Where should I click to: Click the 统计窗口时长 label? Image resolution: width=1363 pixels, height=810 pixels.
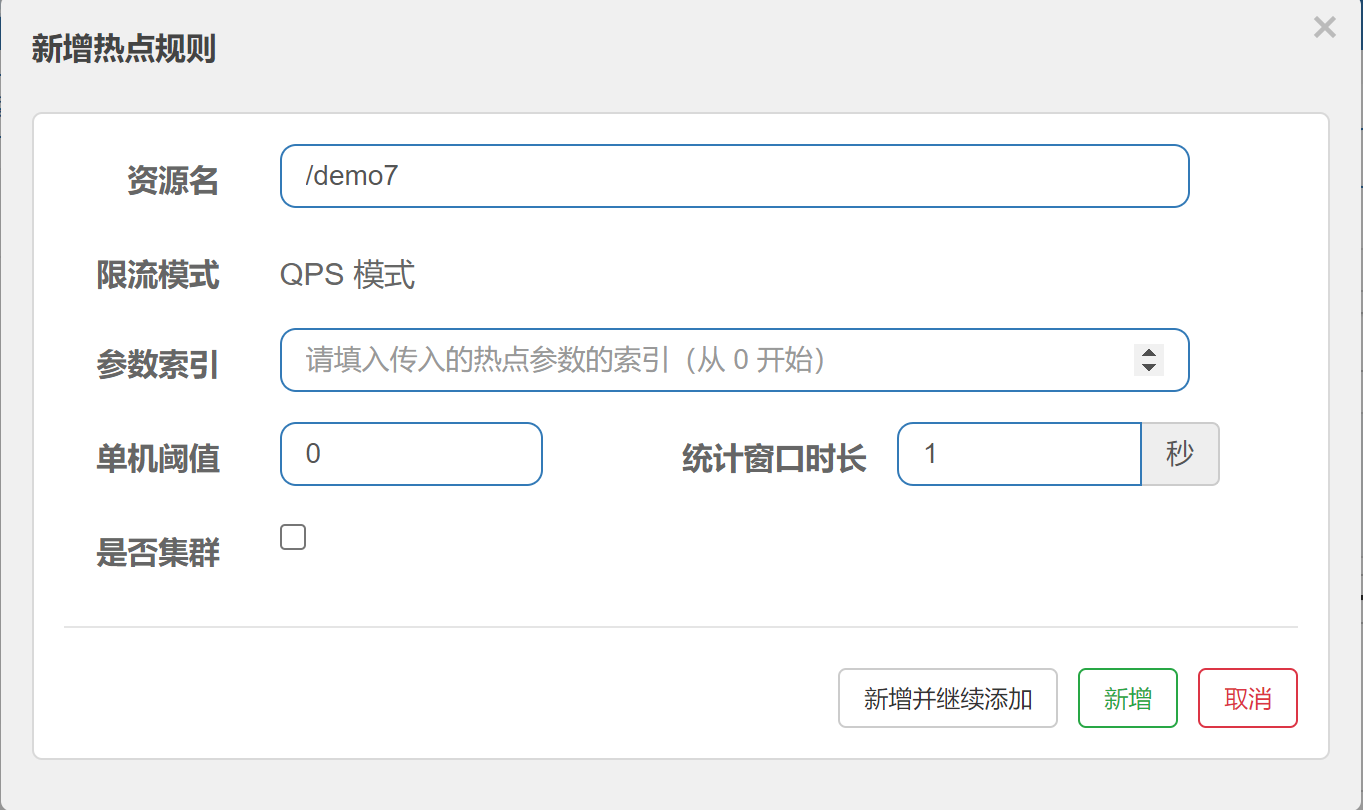click(x=774, y=459)
